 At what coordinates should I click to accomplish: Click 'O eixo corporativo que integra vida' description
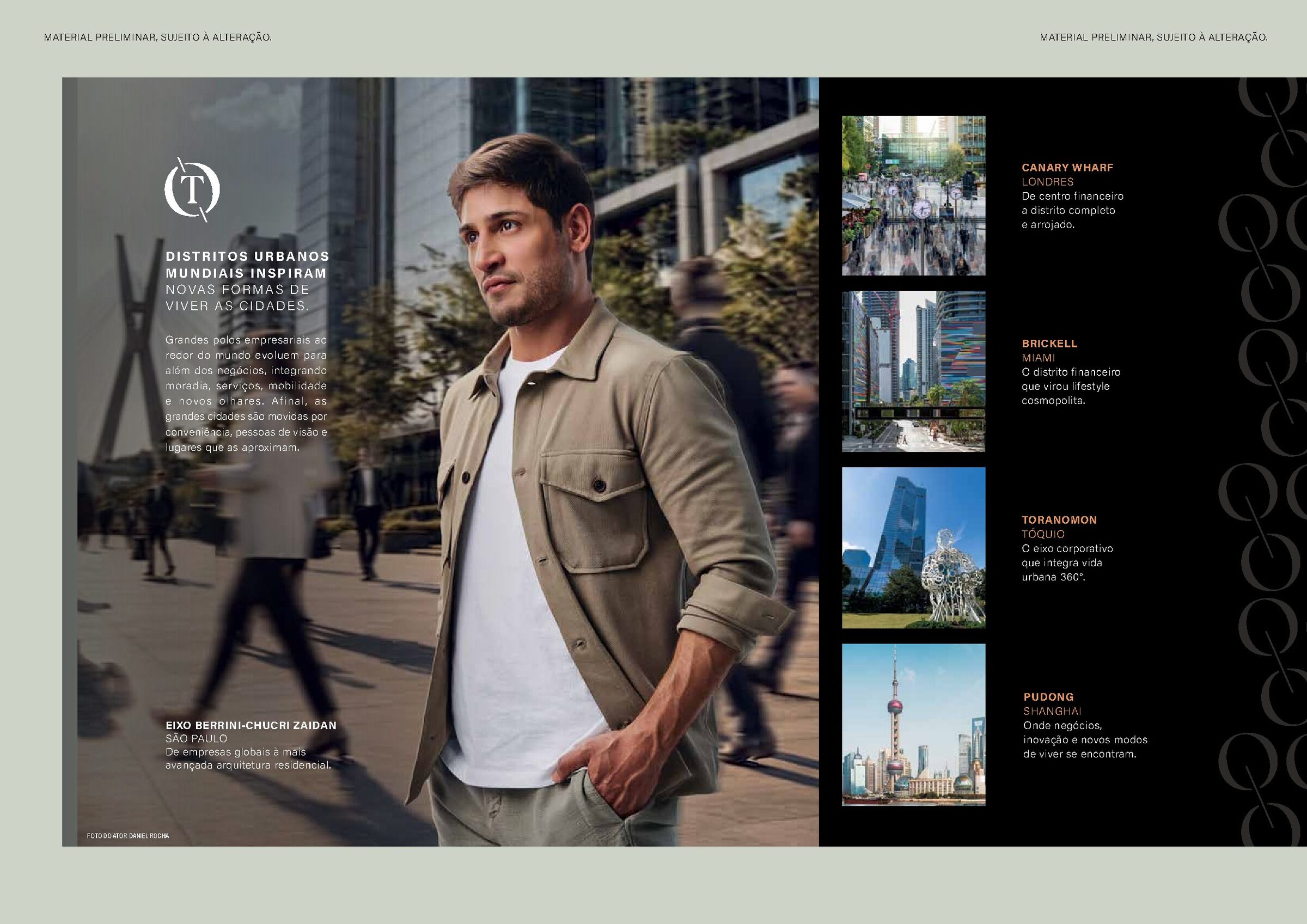coord(1067,562)
